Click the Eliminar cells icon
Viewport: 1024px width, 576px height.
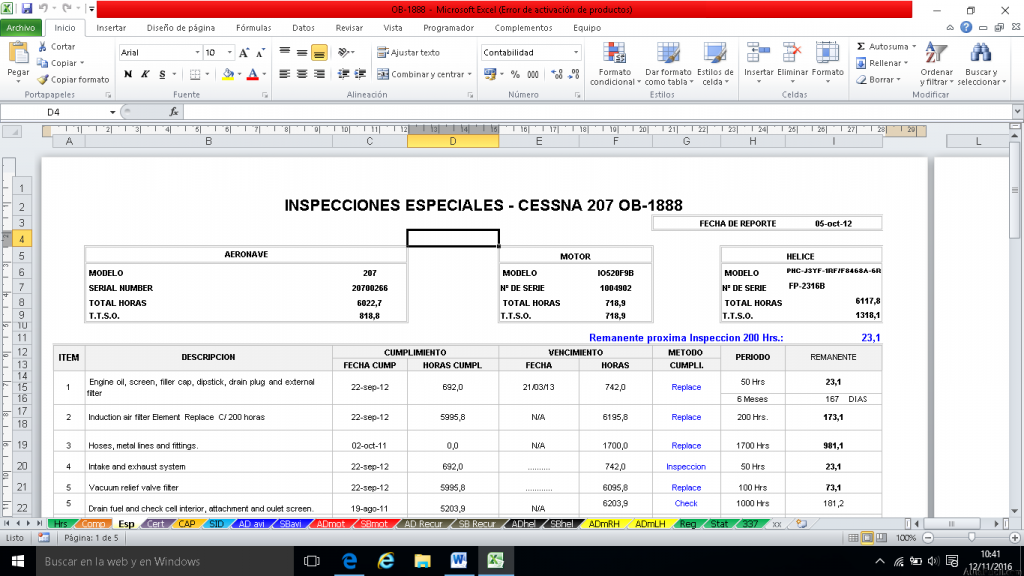click(792, 54)
